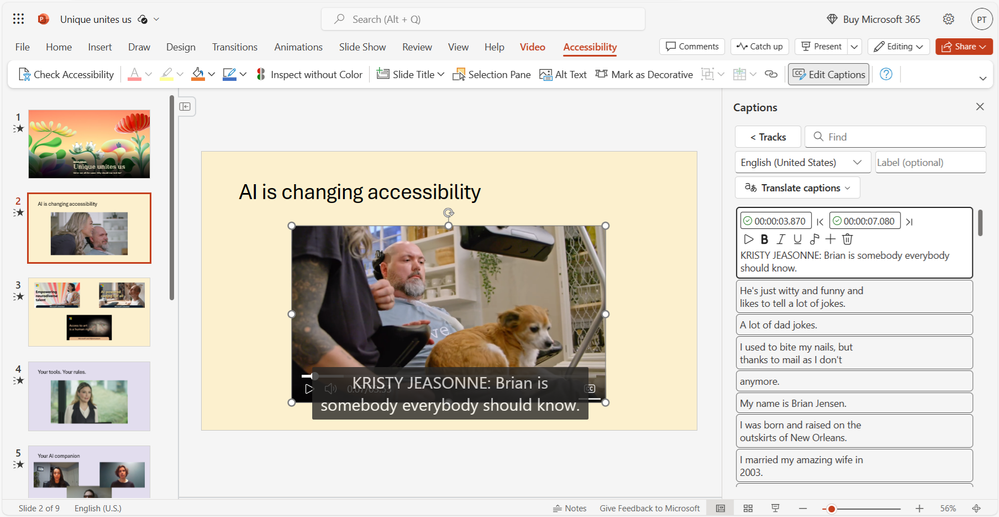Play the caption segment in Captions pane
Screen dimensions: 999x517
749,240
